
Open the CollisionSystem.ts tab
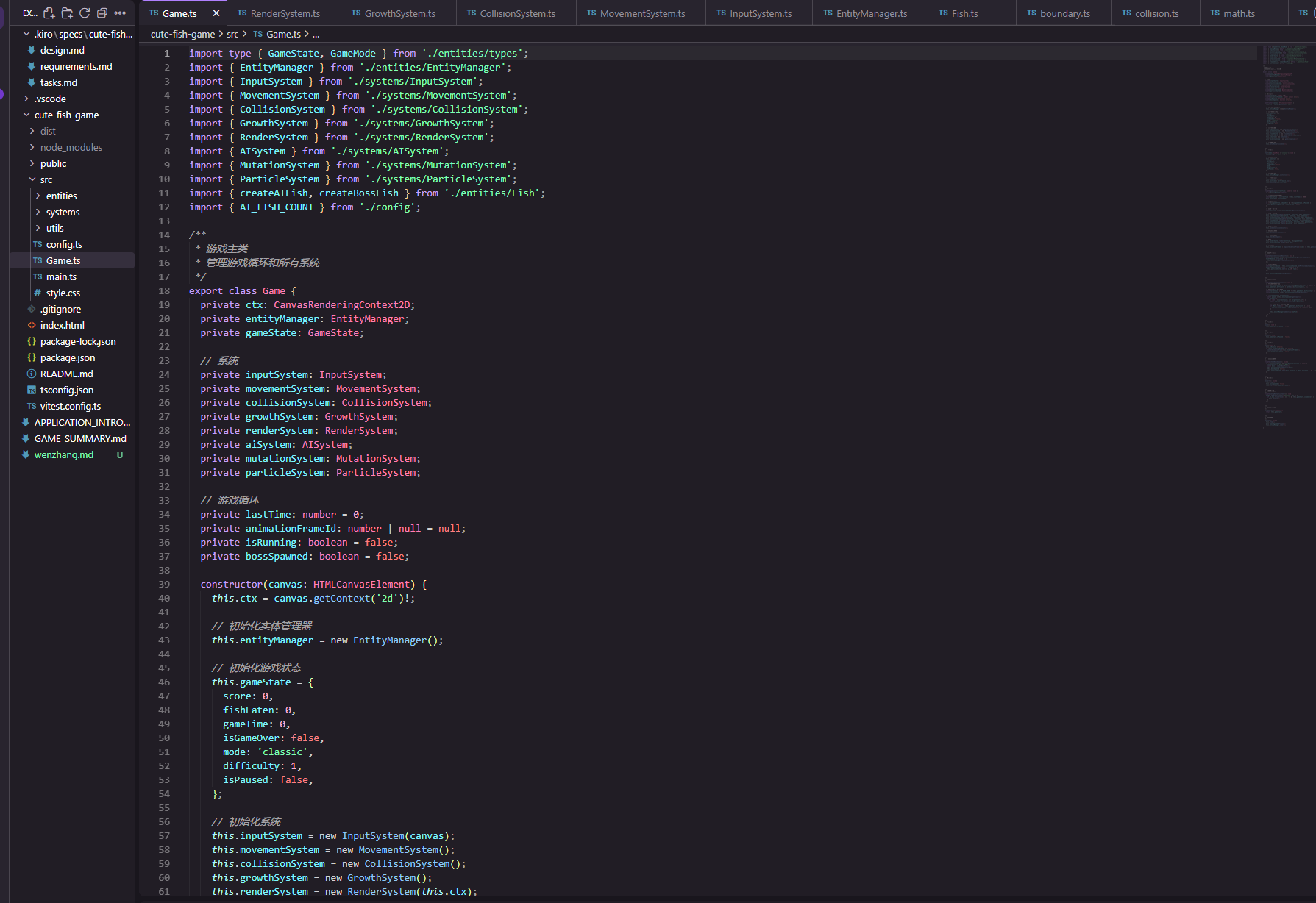click(517, 13)
